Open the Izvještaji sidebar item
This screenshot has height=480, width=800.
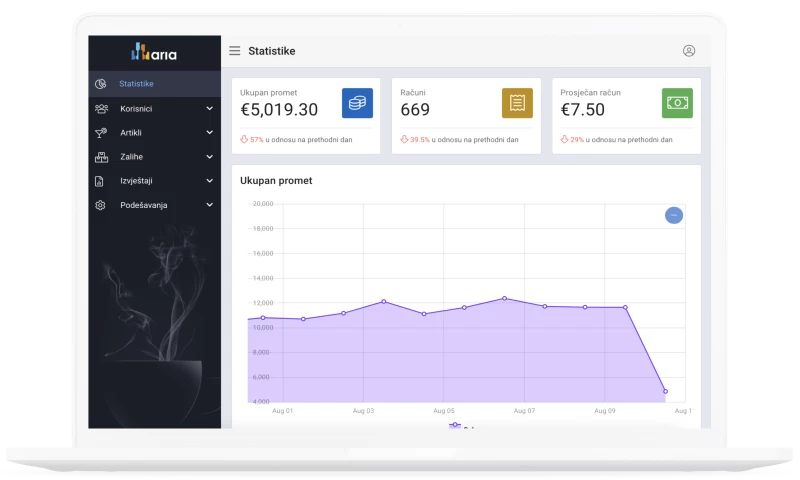click(x=155, y=181)
